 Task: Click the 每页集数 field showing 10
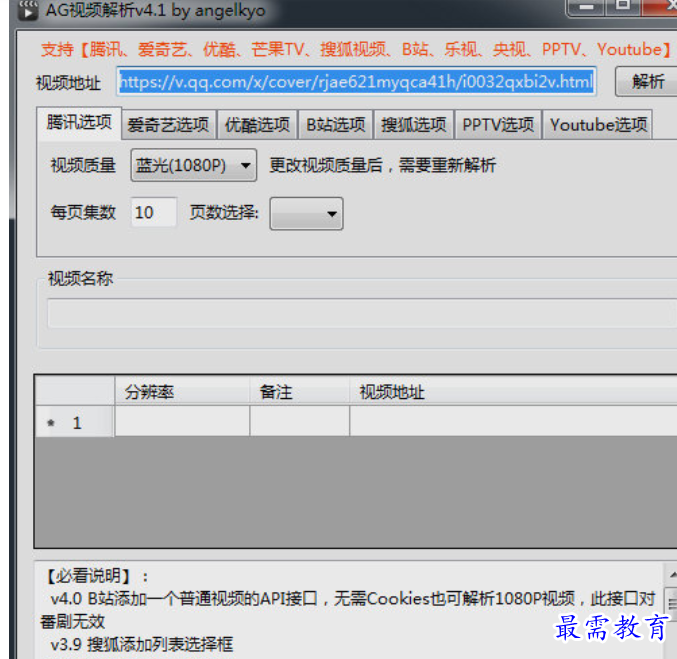pyautogui.click(x=154, y=212)
